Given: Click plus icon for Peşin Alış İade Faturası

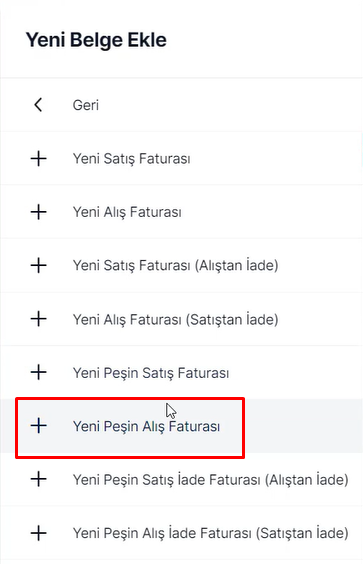Looking at the screenshot, I should 38,533.
